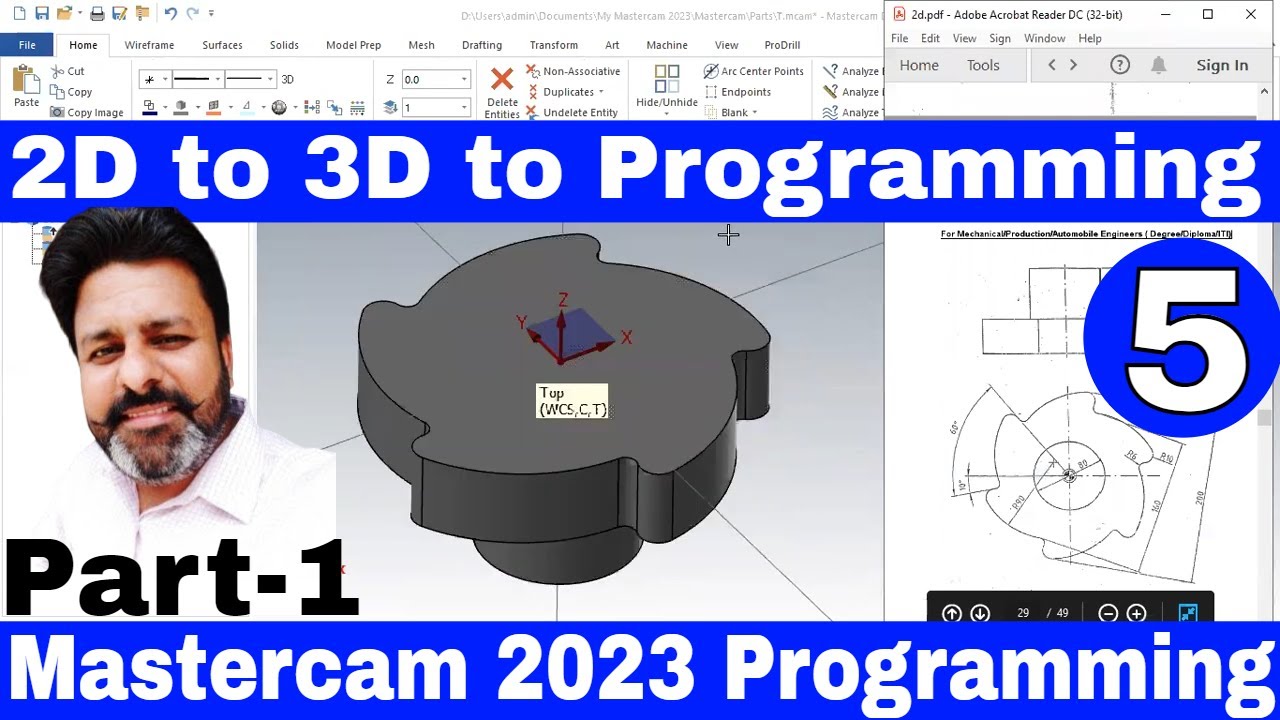Click the levels stack icon

point(390,107)
